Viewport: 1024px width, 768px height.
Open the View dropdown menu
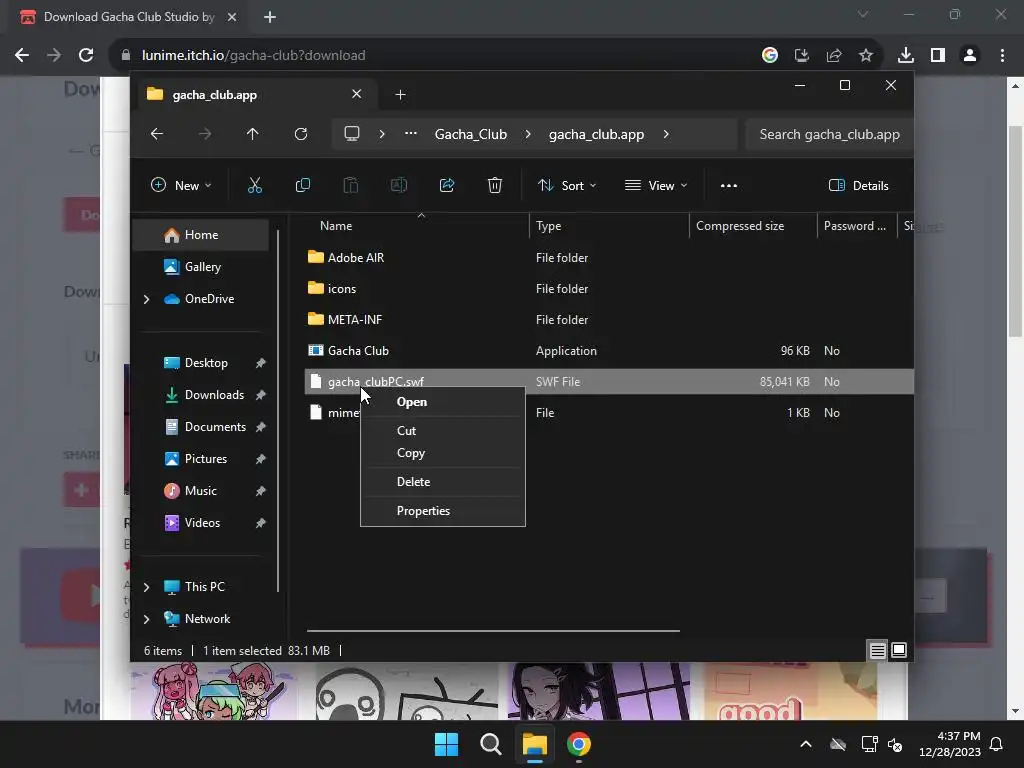[656, 185]
